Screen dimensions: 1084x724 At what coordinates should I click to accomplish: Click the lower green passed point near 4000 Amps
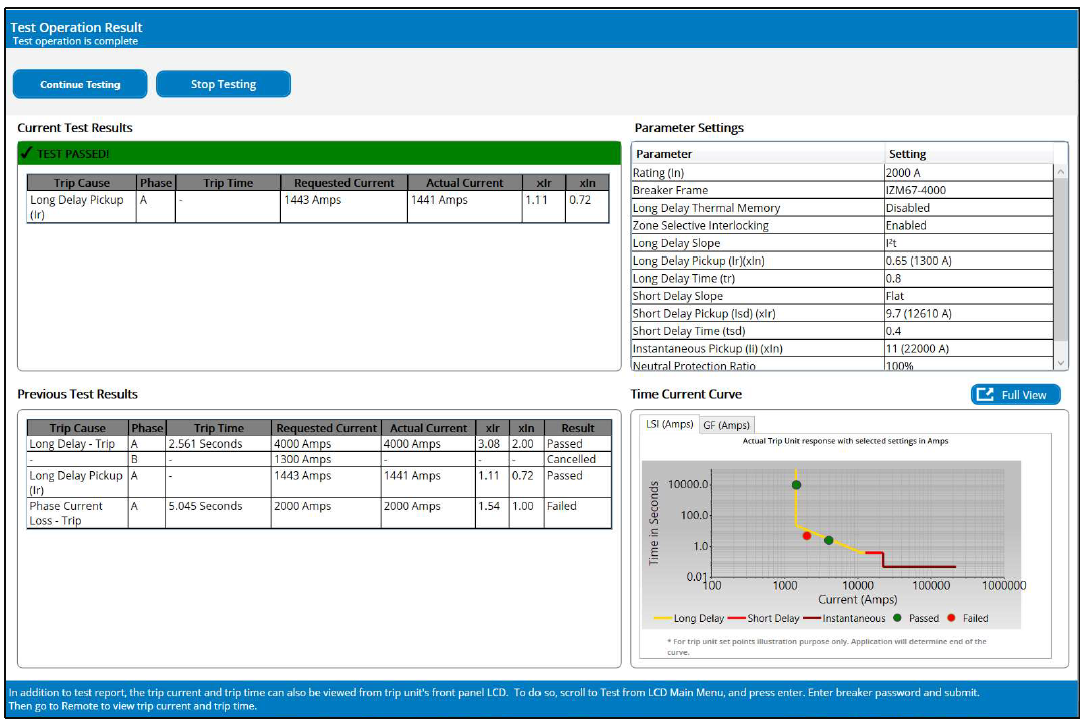point(829,540)
